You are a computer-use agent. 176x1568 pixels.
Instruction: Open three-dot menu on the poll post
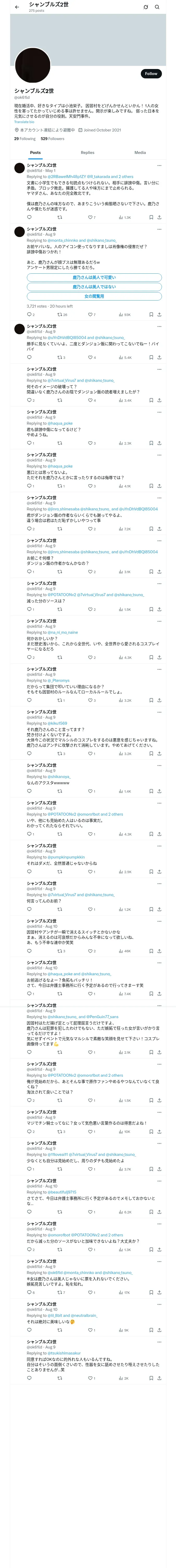pos(160,229)
